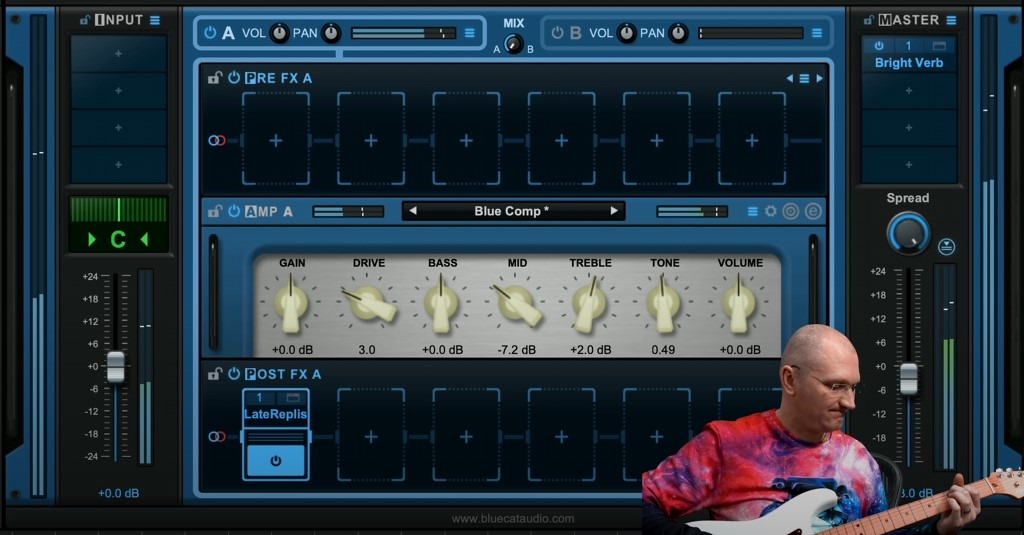Image resolution: width=1024 pixels, height=535 pixels.
Task: Open the INPUT section menu
Action: pyautogui.click(x=155, y=20)
